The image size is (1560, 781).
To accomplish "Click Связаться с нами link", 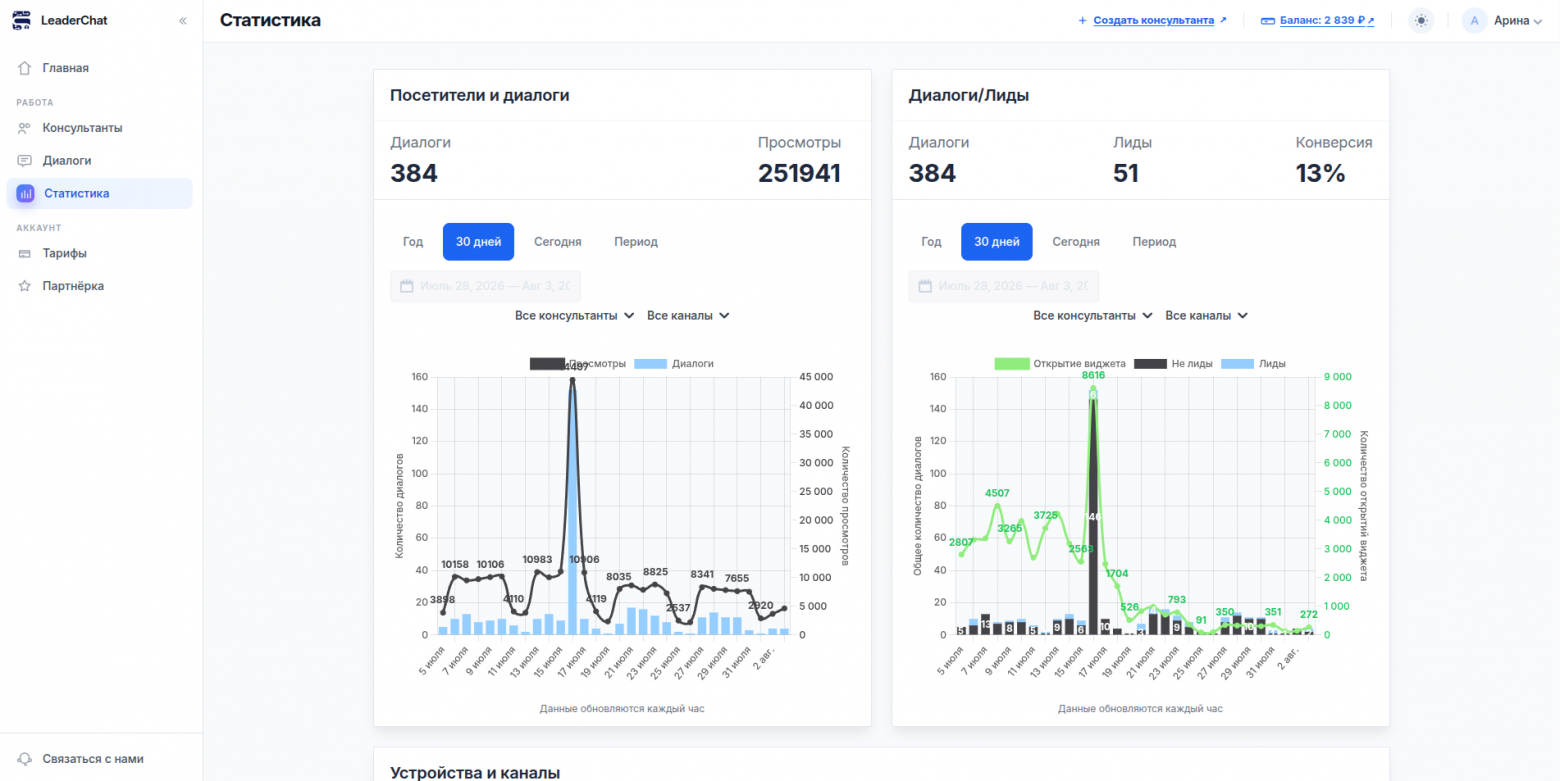I will click(x=93, y=759).
